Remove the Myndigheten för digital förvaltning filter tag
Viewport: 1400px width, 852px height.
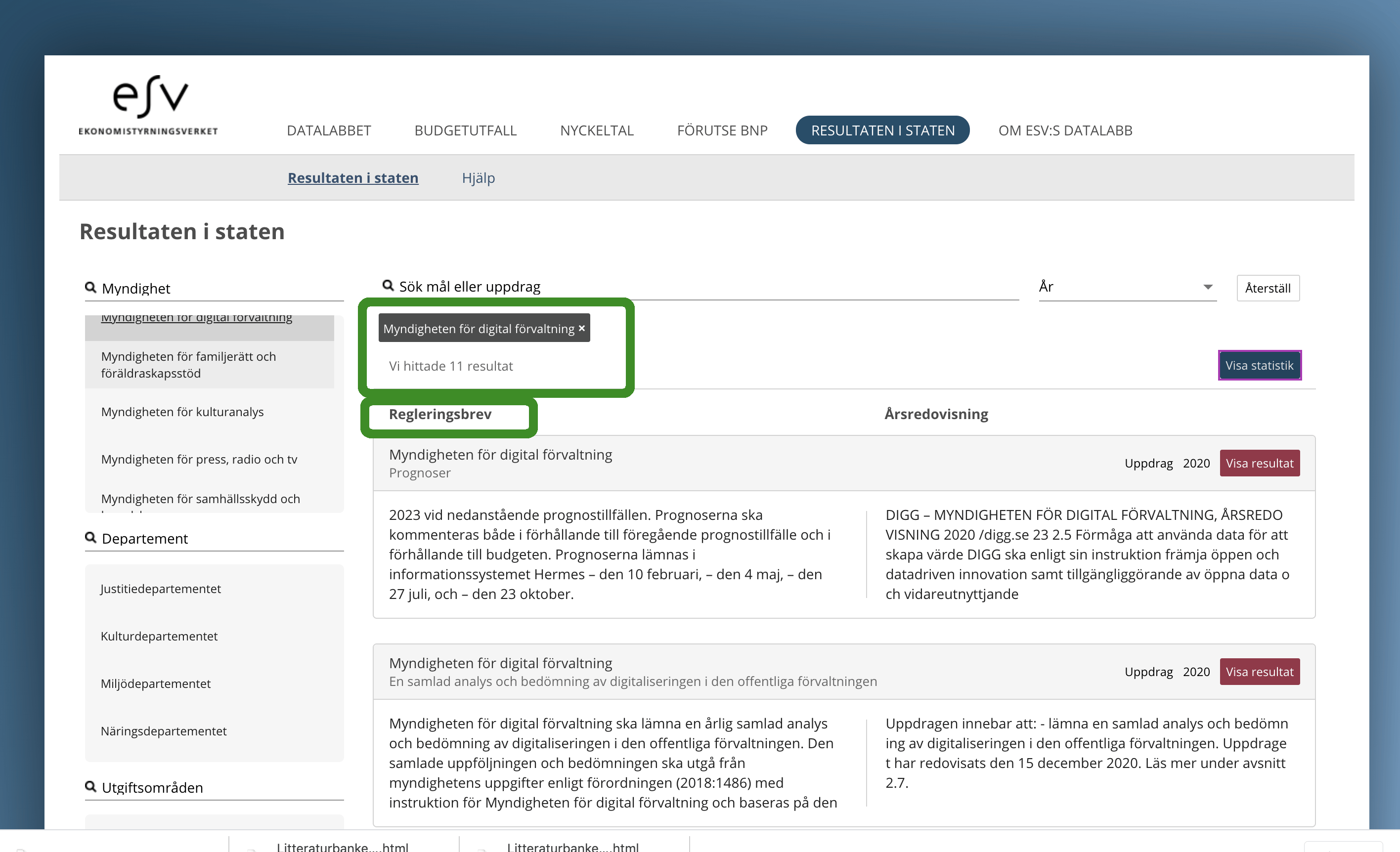pyautogui.click(x=582, y=328)
